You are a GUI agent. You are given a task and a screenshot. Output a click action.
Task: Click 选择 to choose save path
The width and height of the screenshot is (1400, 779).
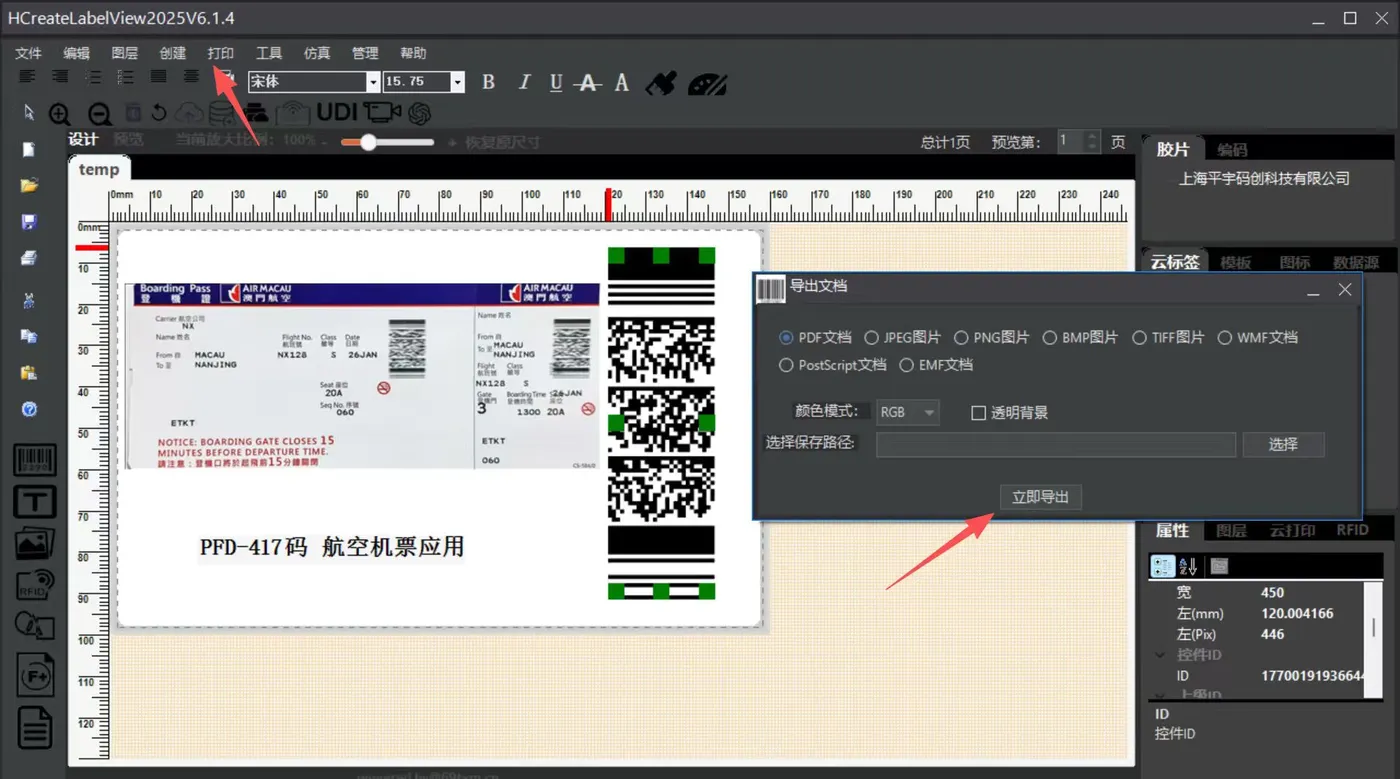[x=1284, y=445]
